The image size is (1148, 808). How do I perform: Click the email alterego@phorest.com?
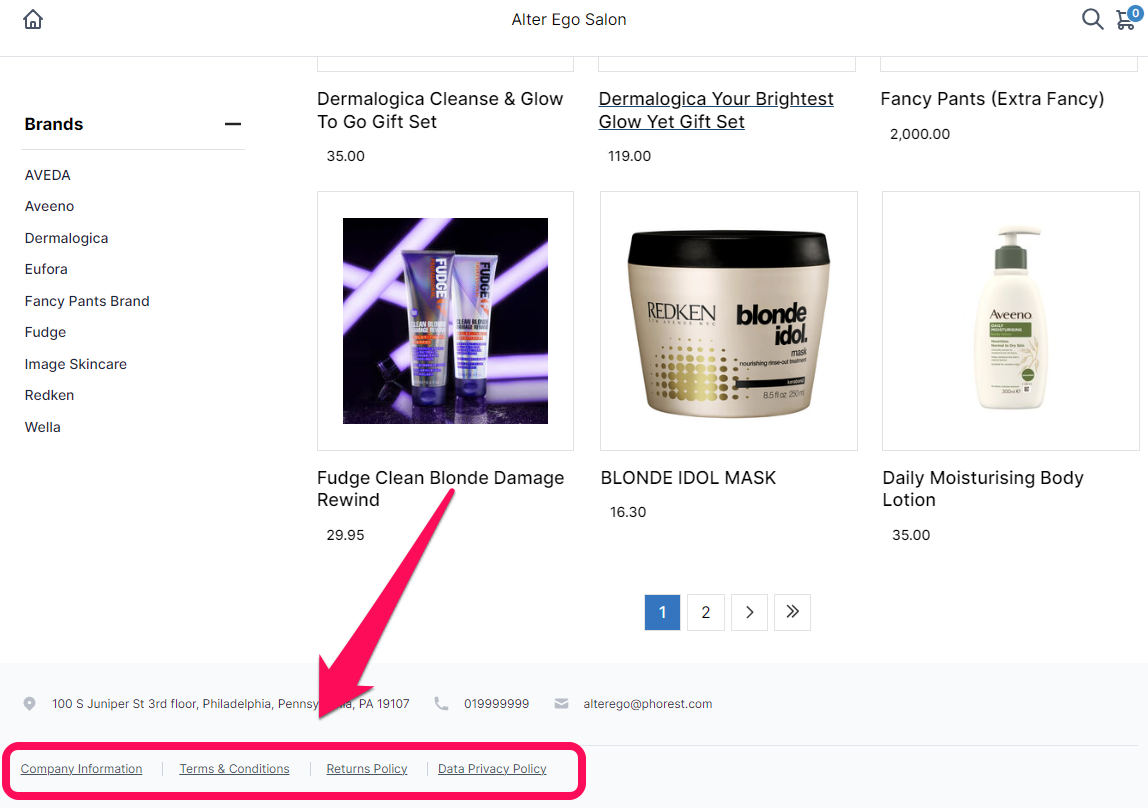[648, 704]
